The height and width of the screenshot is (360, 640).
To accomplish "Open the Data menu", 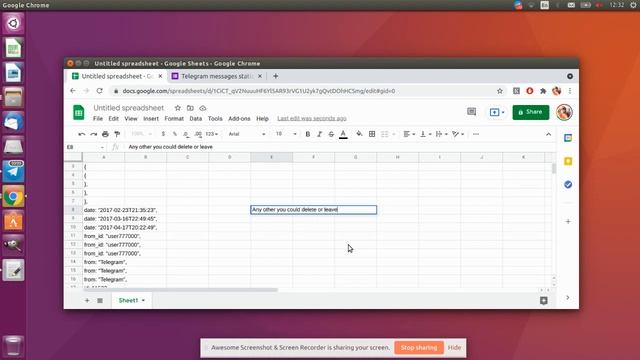I will [196, 118].
